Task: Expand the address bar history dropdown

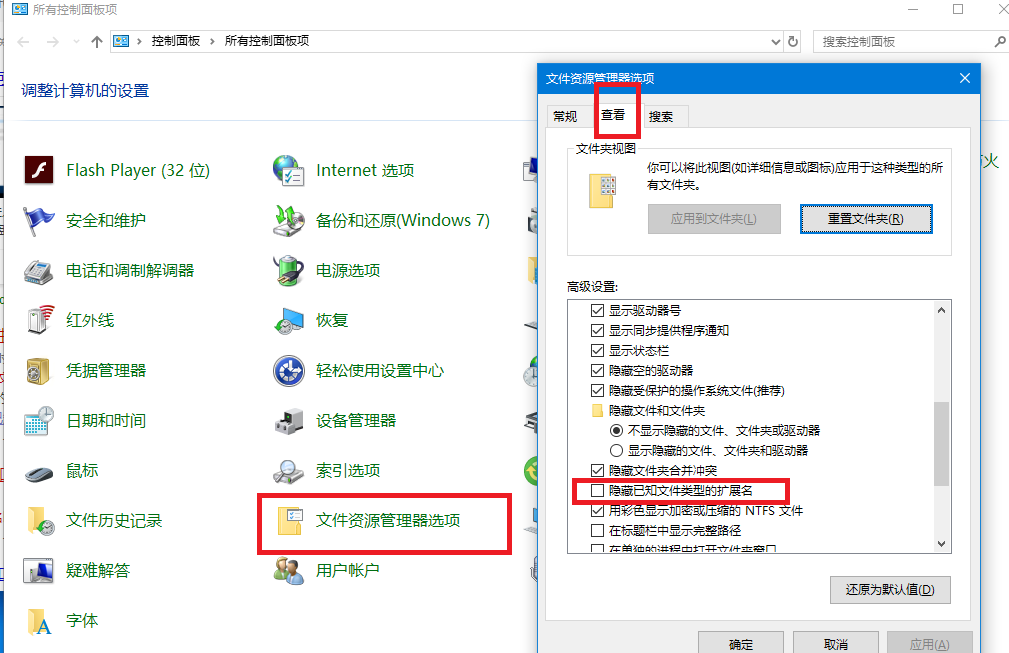Action: (775, 42)
